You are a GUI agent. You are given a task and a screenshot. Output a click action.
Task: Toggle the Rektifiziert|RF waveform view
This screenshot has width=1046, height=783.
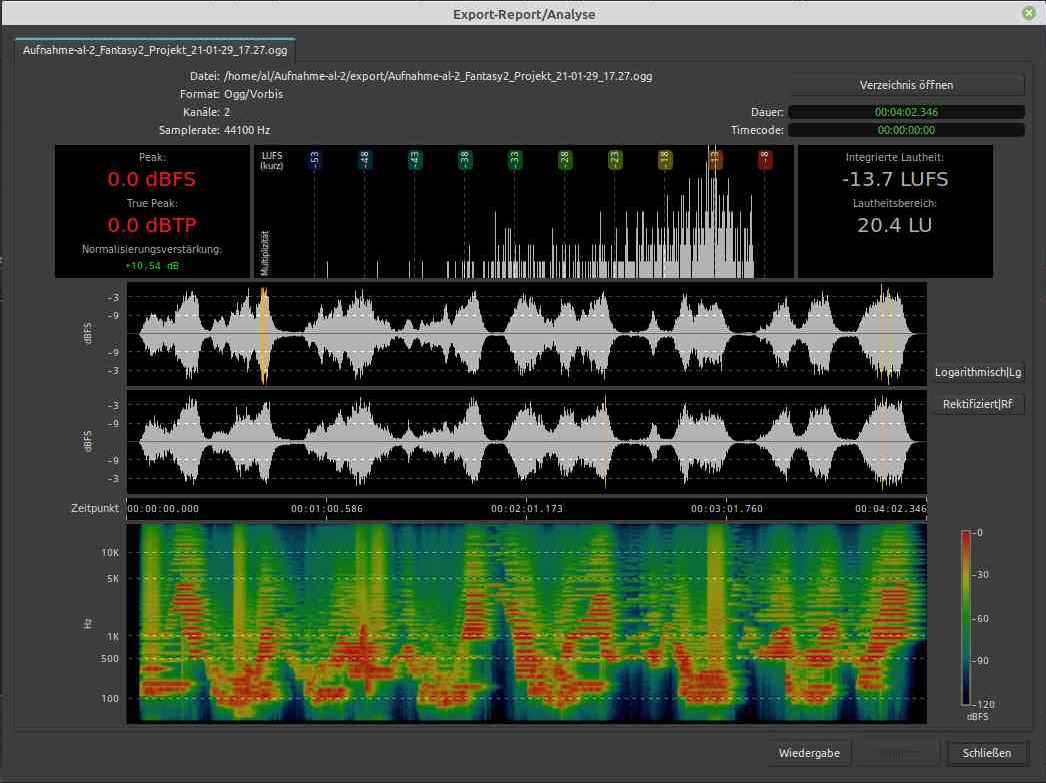(x=977, y=404)
